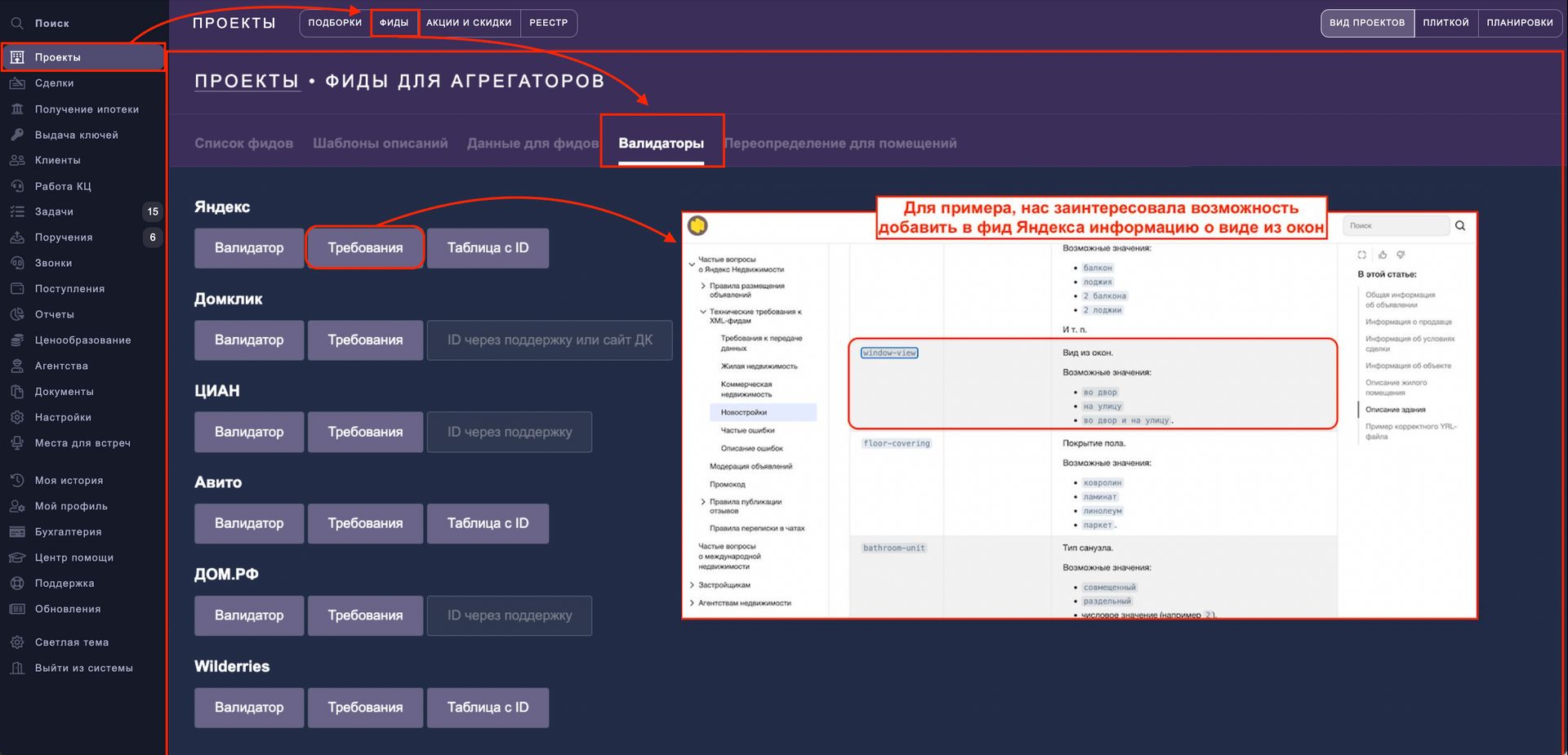Open the Поддержка support icon

(x=17, y=584)
